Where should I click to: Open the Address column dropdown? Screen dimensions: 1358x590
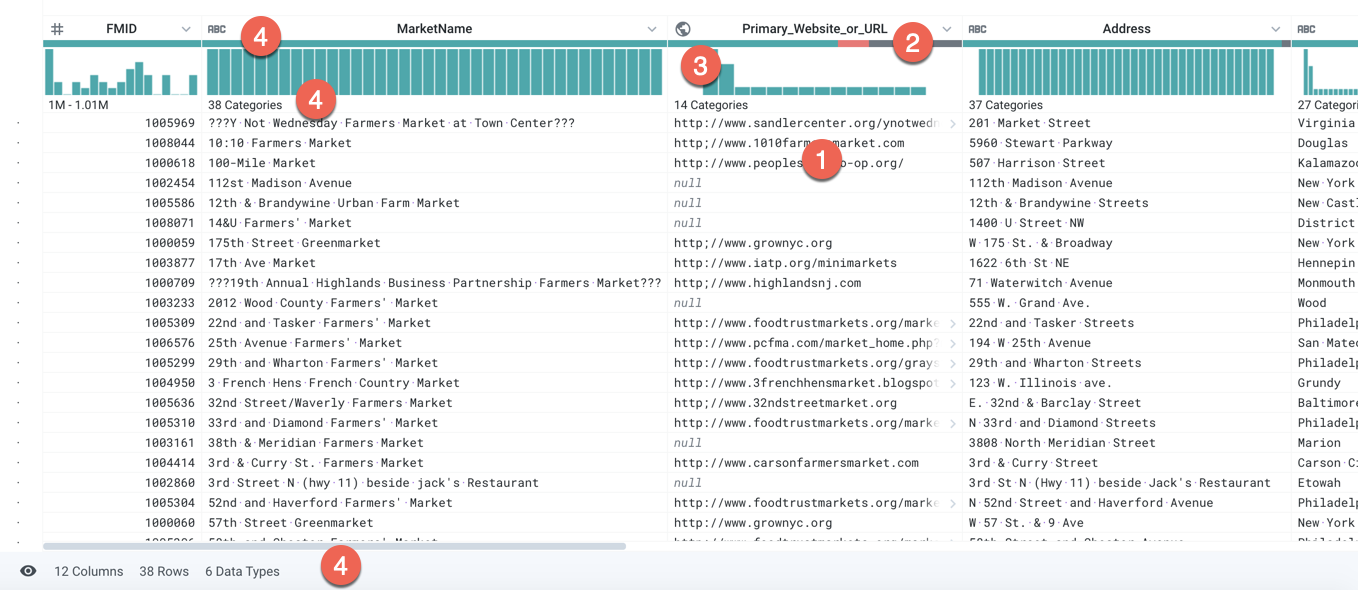[x=1277, y=28]
